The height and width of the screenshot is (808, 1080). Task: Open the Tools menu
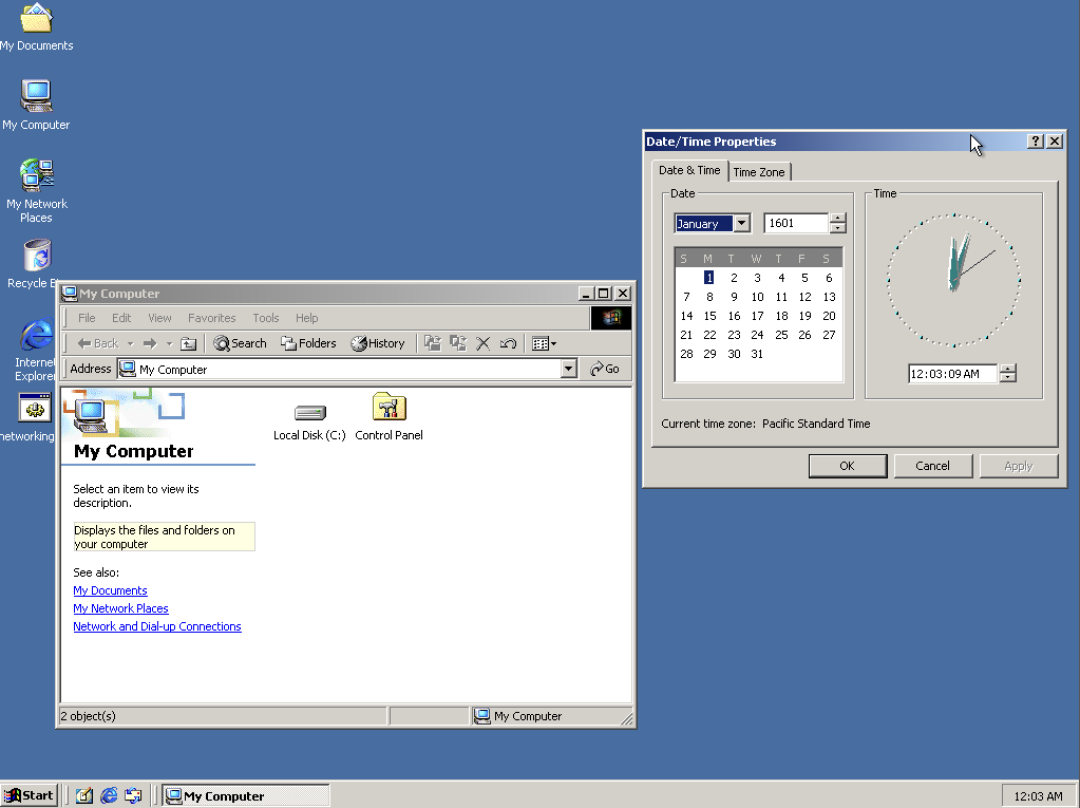(x=266, y=318)
